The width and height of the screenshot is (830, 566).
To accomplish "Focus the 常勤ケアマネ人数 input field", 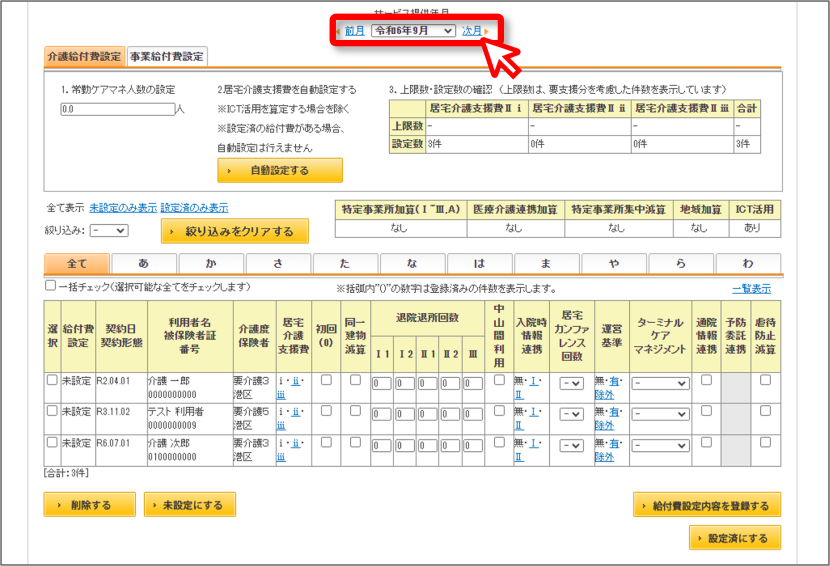I will 118,109.
